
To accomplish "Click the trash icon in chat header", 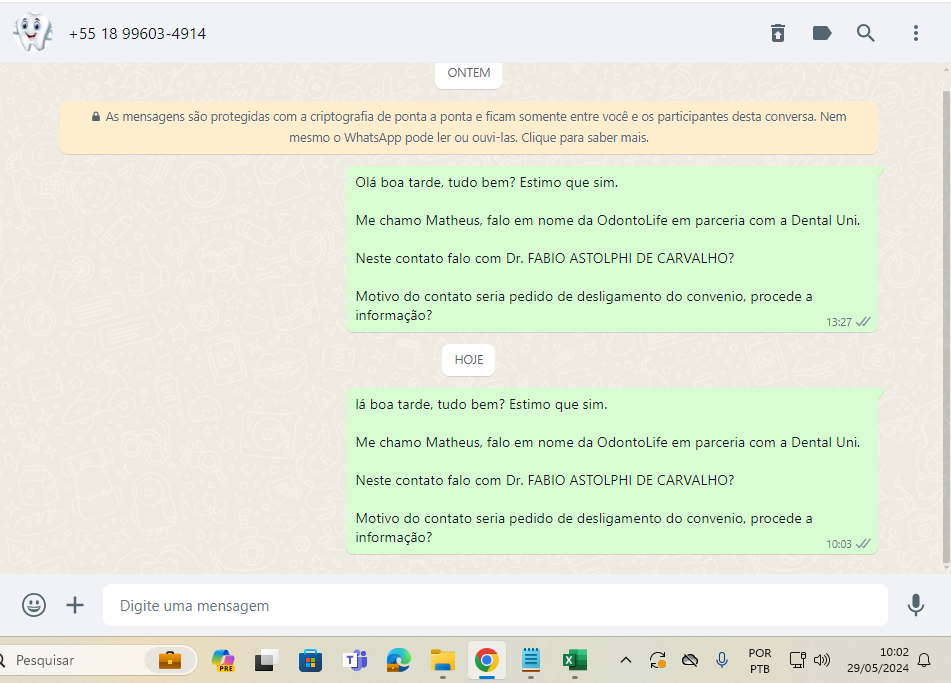I will pyautogui.click(x=778, y=33).
